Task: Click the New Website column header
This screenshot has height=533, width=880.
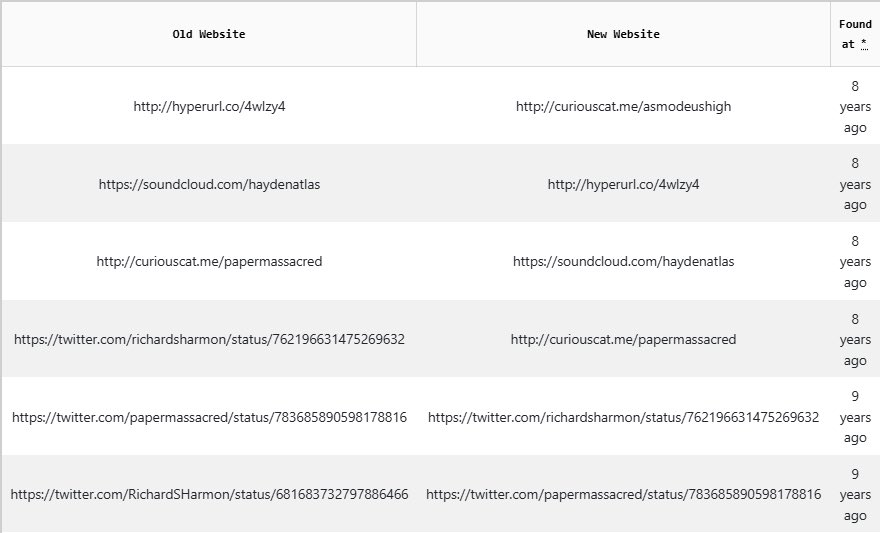Action: (x=623, y=34)
